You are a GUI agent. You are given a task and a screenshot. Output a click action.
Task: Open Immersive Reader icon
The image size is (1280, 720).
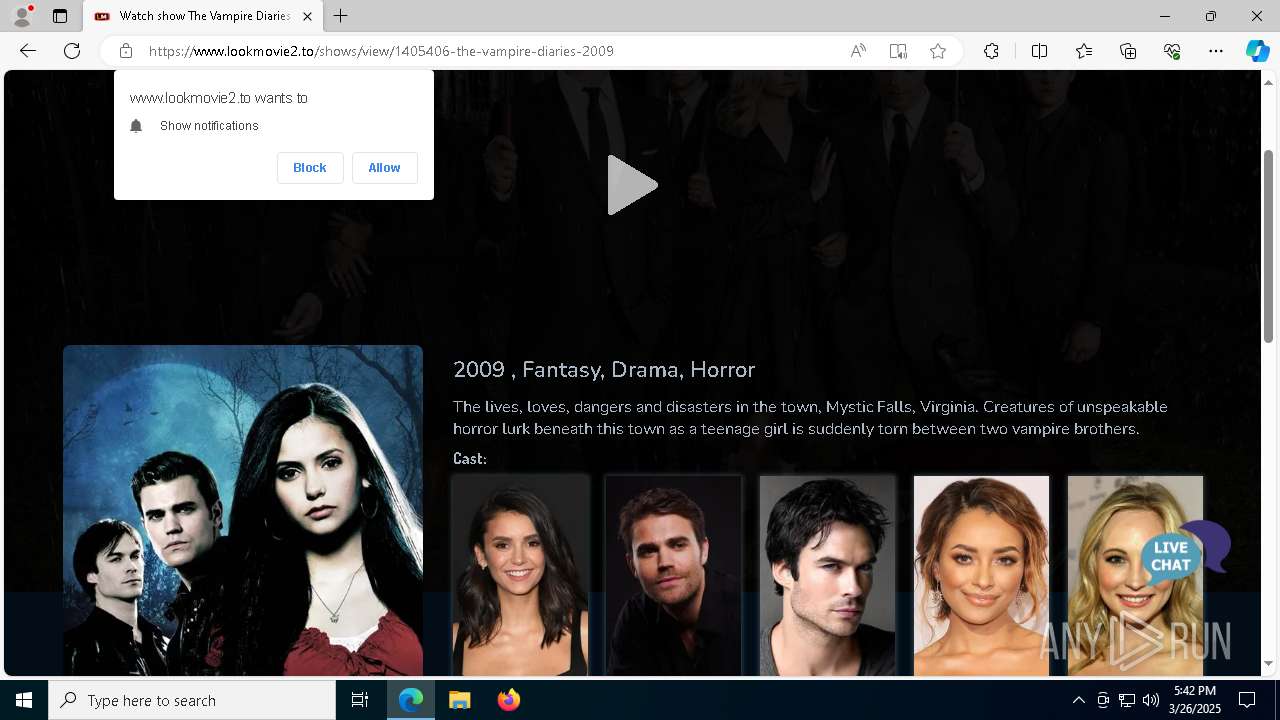pyautogui.click(x=898, y=51)
